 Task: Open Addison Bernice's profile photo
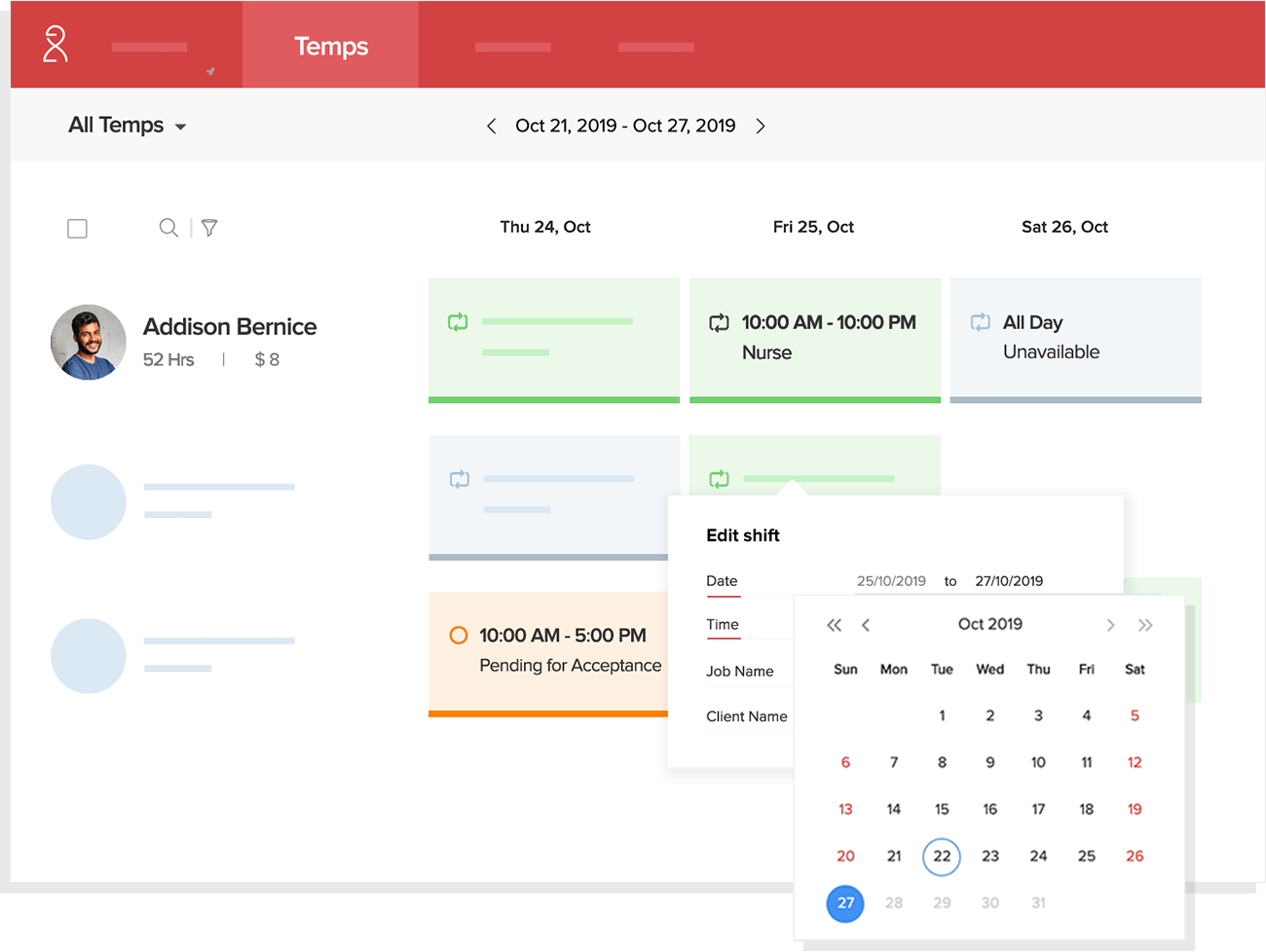click(x=89, y=343)
